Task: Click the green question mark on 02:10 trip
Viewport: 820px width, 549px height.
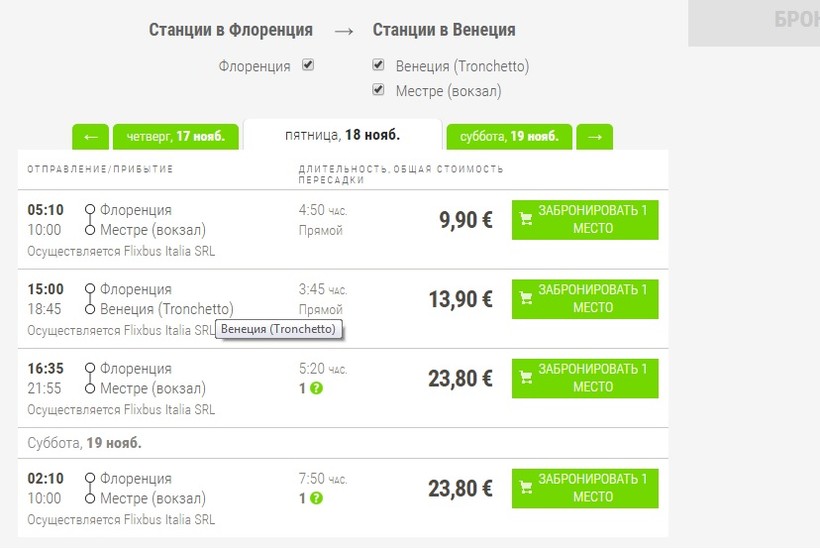Action: pyautogui.click(x=316, y=498)
